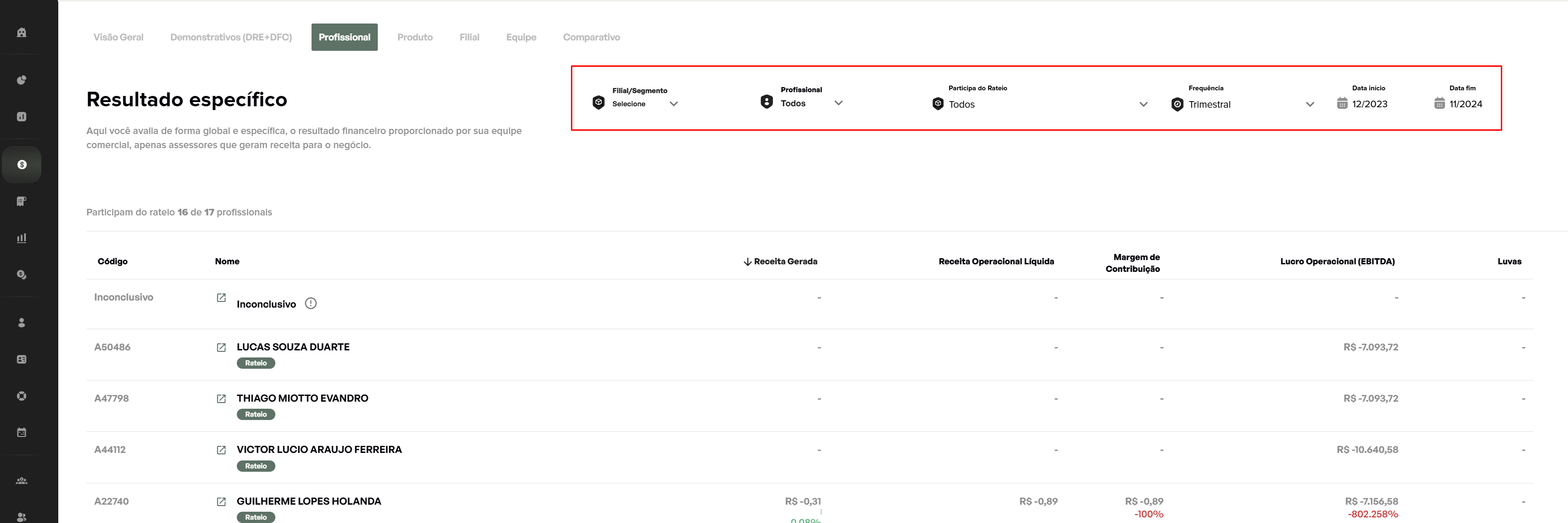Click the dollar sign sidebar icon
1568x523 pixels.
pos(22,165)
